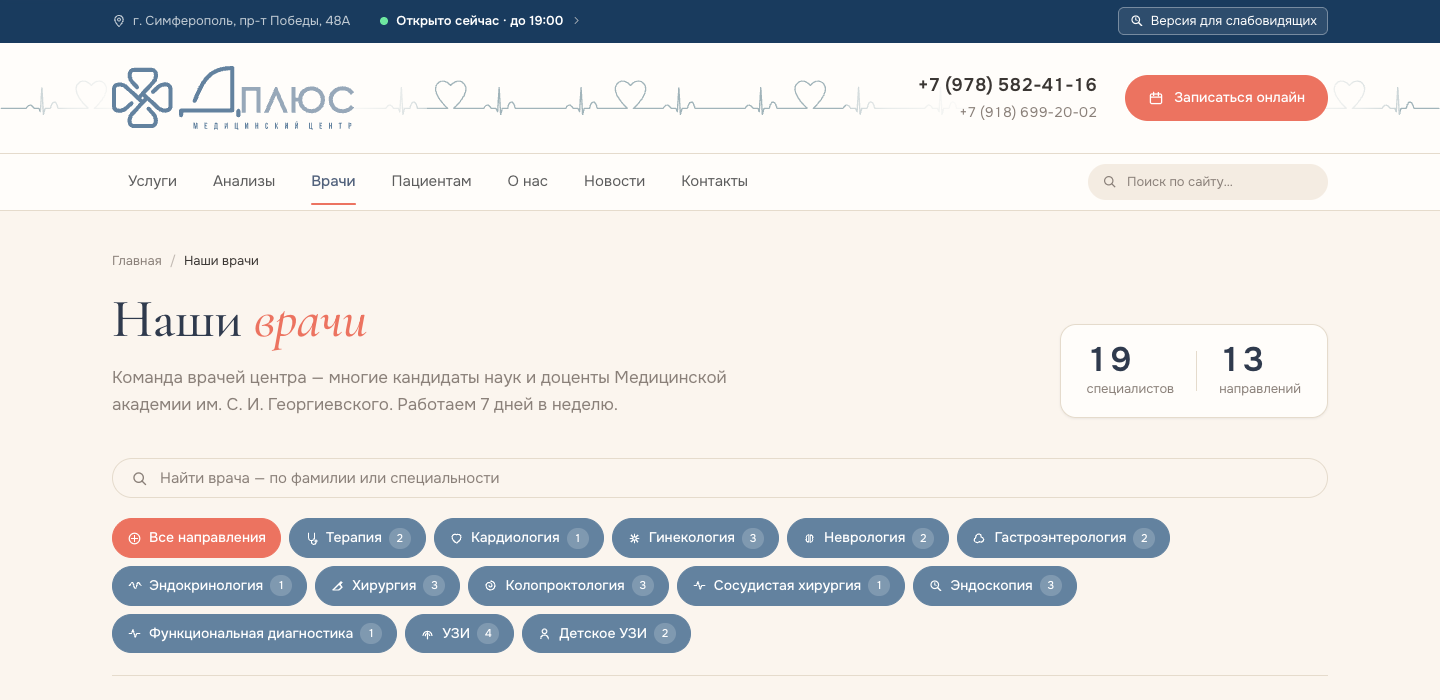Viewport: 1440px width, 700px height.
Task: Click the scalpel icon on Хирургия chip
Action: click(338, 586)
